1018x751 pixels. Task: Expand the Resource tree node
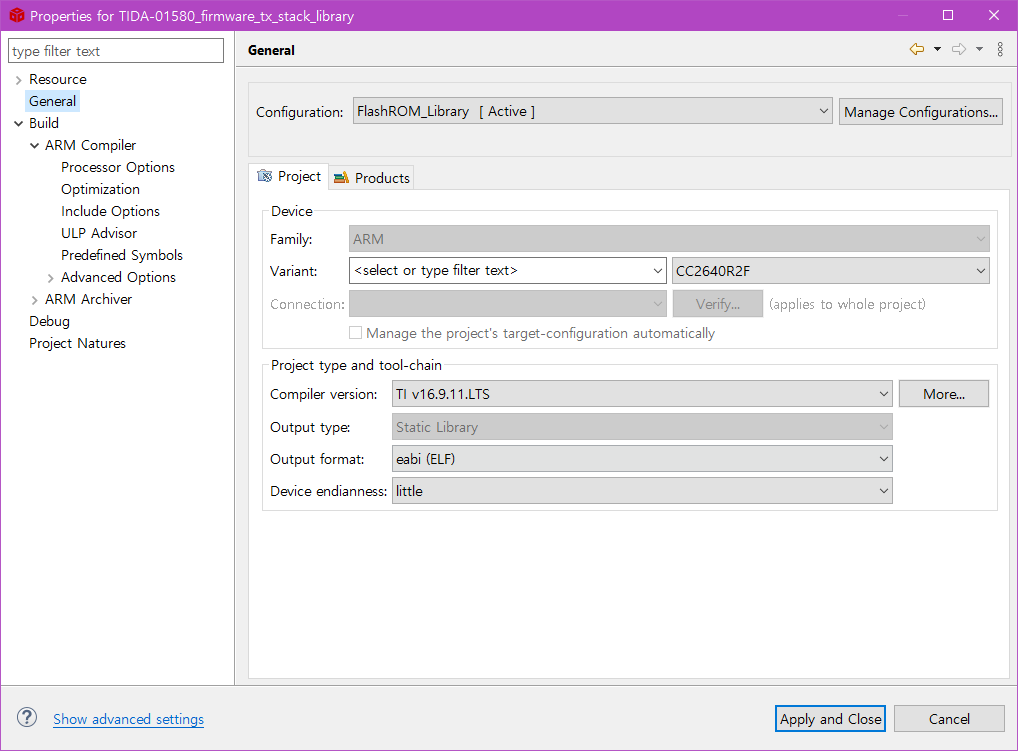(x=18, y=80)
